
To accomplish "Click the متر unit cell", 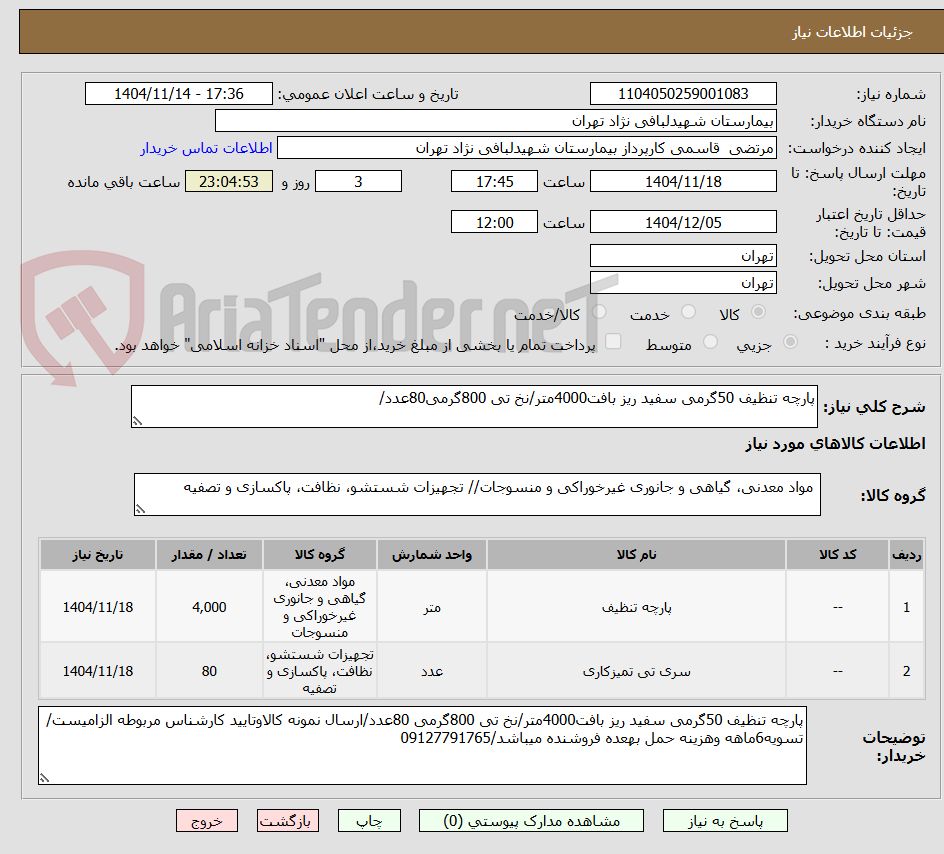I will [x=432, y=607].
